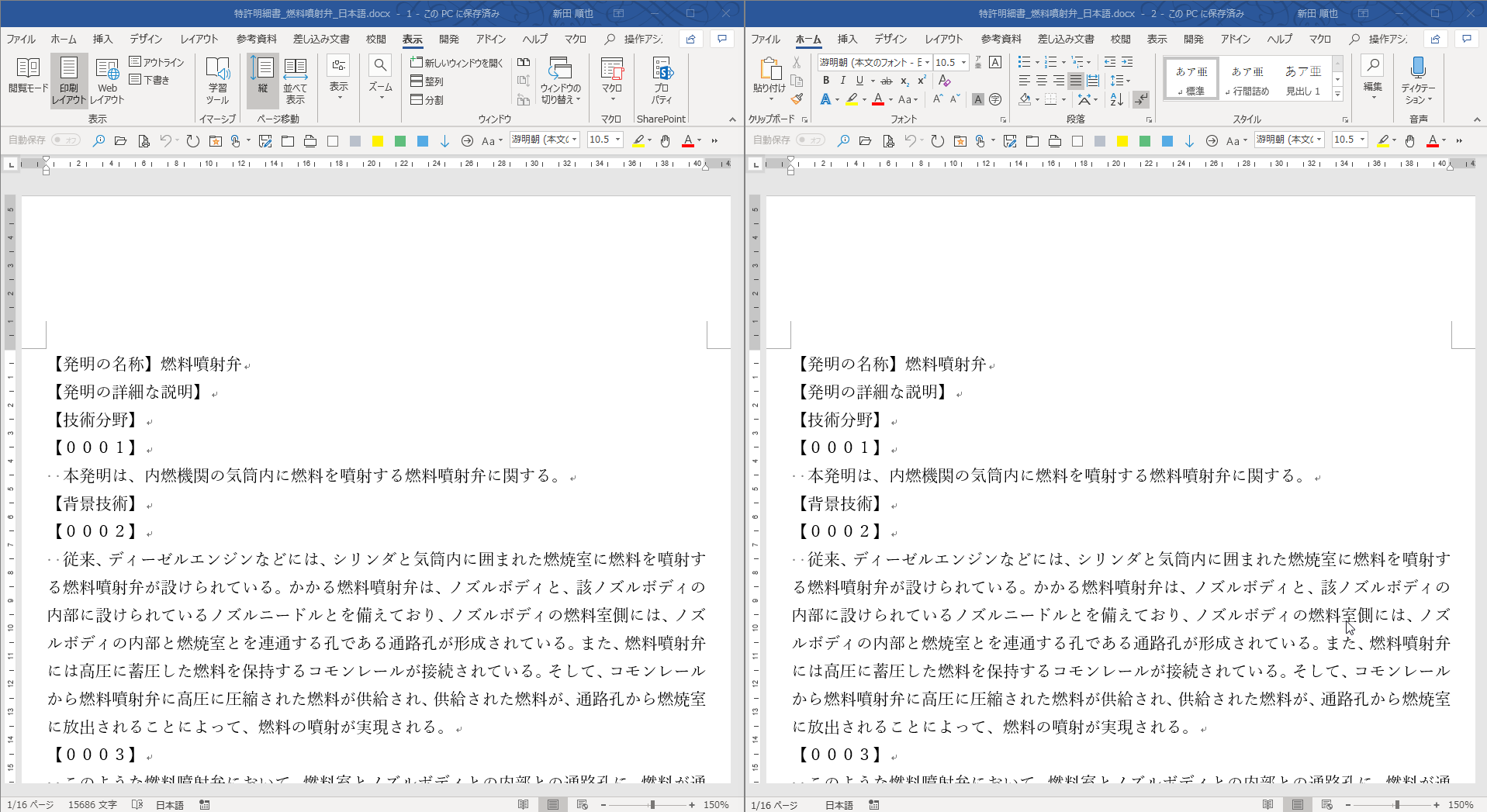Screen dimensions: 1487x812
Task: Click the 並べて表示 side-by-side page icon
Action: coord(295,79)
